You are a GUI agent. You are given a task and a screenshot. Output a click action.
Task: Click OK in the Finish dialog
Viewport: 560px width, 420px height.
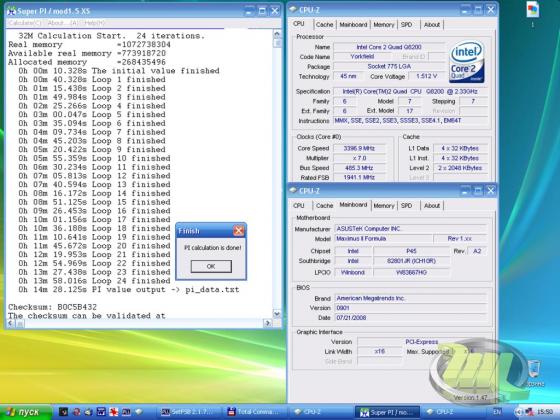click(x=211, y=266)
